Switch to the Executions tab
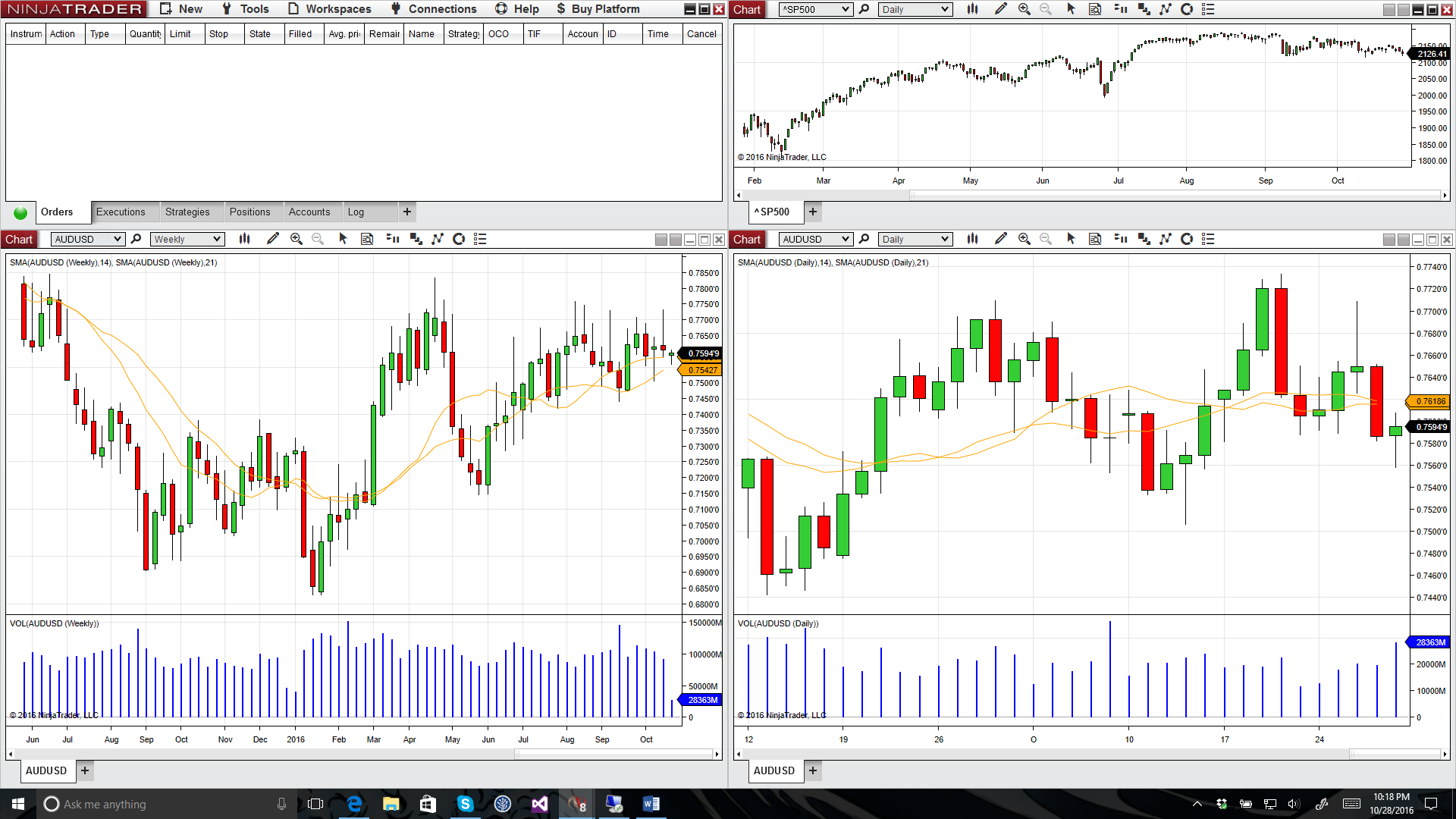Viewport: 1456px width, 819px height. click(x=121, y=212)
